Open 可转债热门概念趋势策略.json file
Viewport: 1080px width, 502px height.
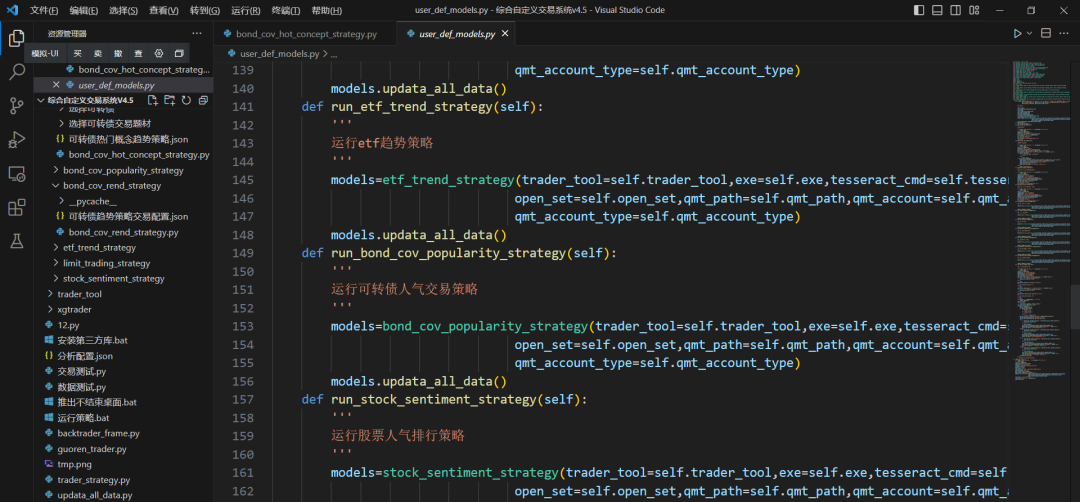pyautogui.click(x=128, y=139)
